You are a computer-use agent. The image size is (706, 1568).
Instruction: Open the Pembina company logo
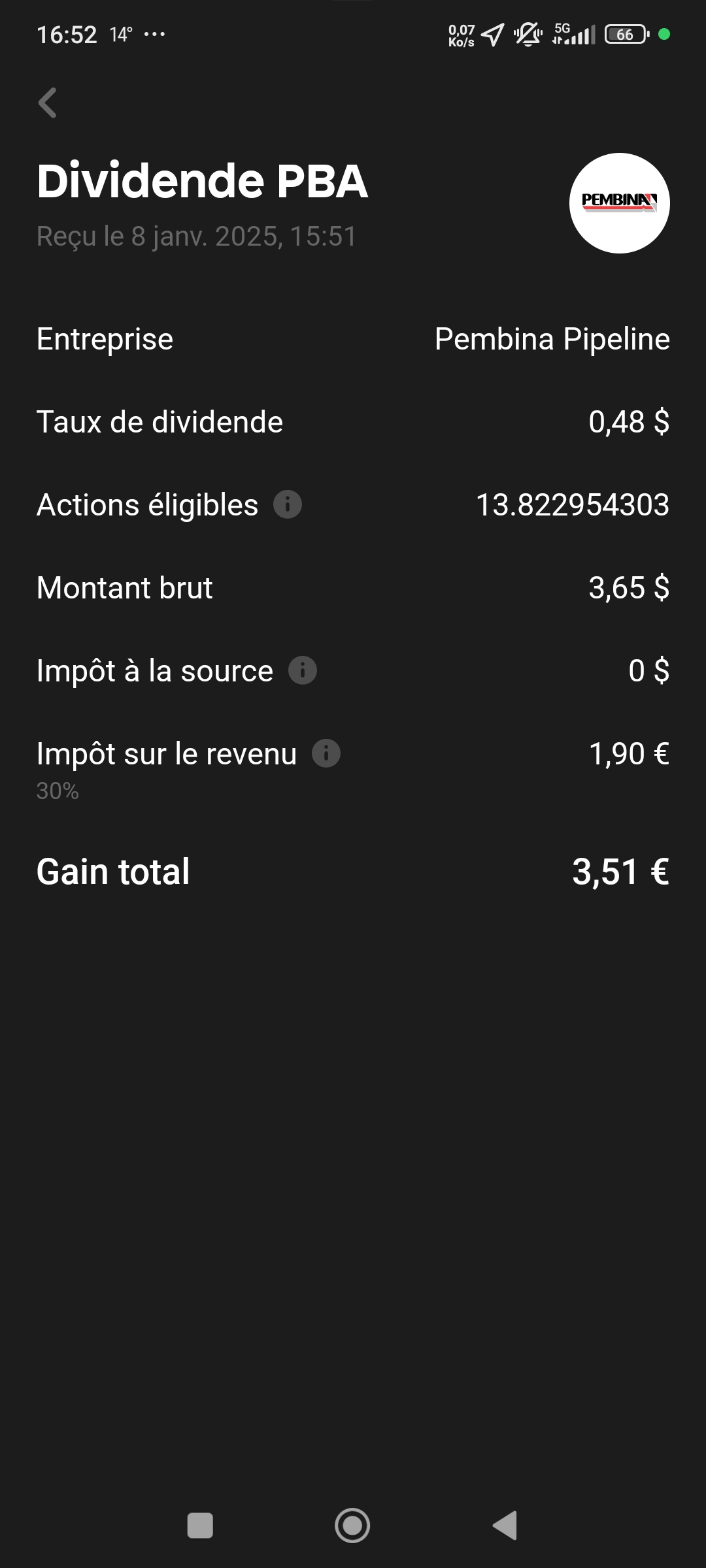coord(620,203)
